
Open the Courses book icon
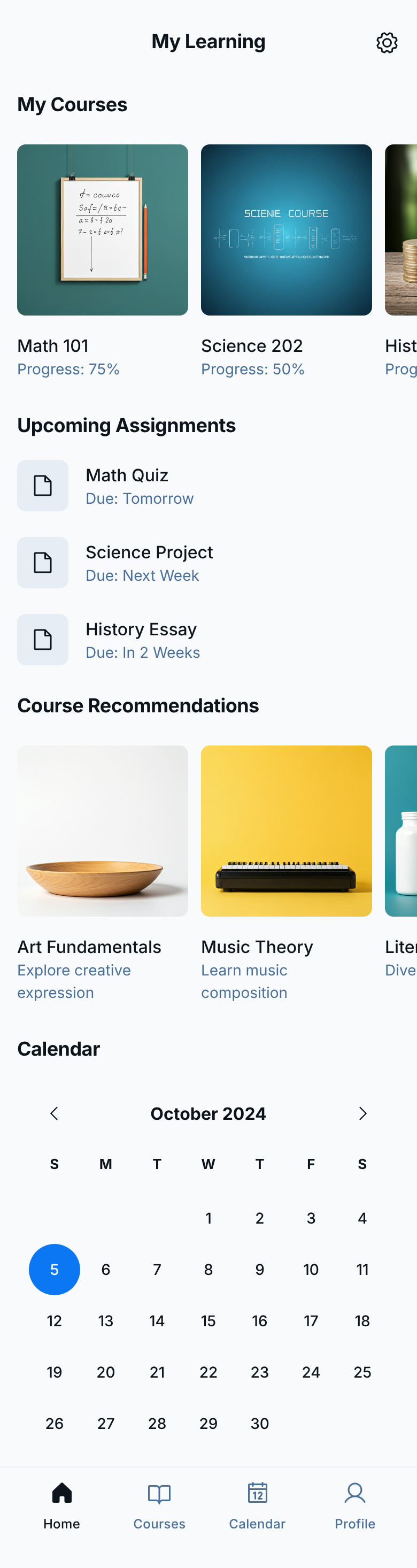tap(159, 1494)
